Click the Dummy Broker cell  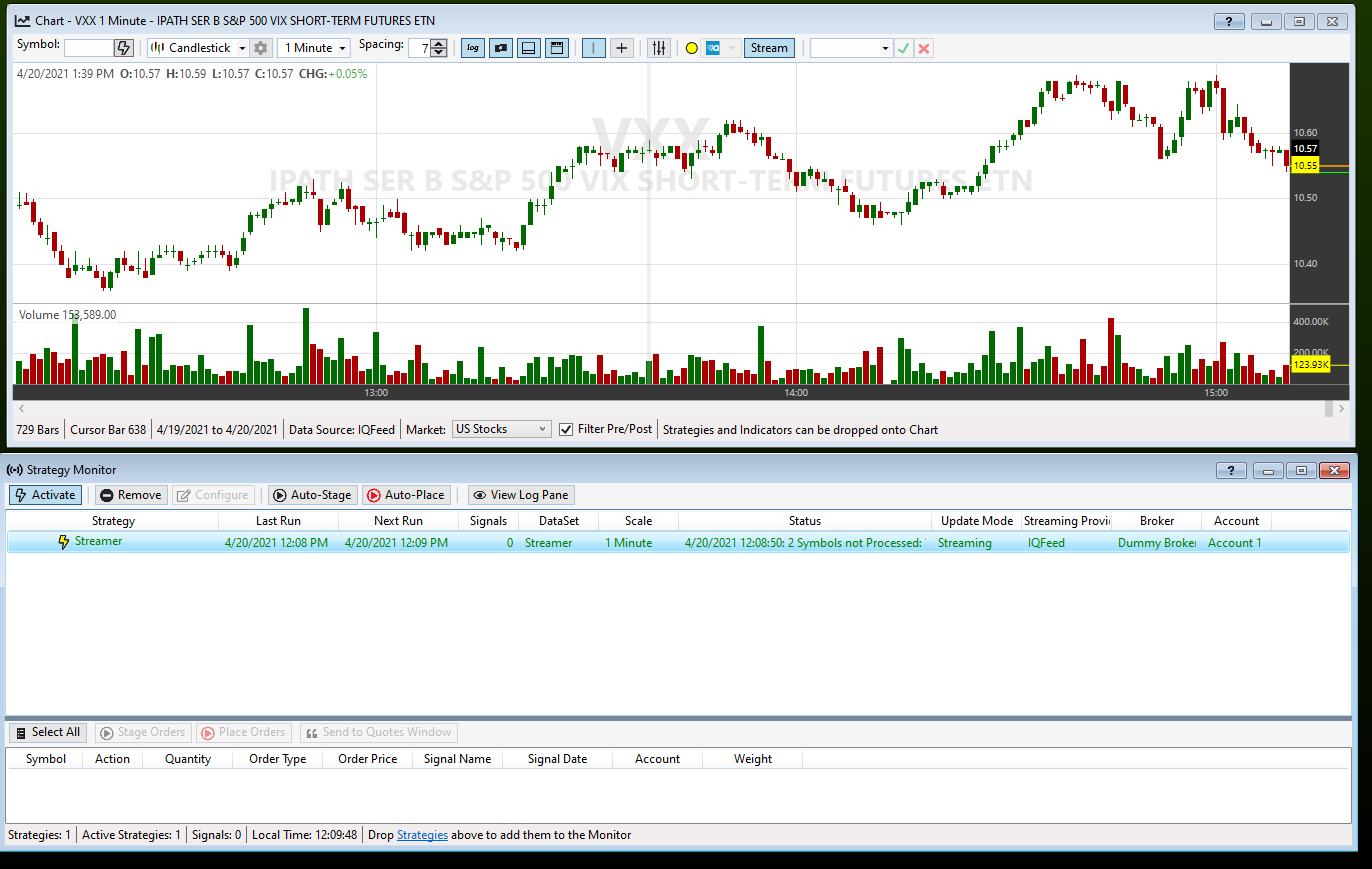1157,543
